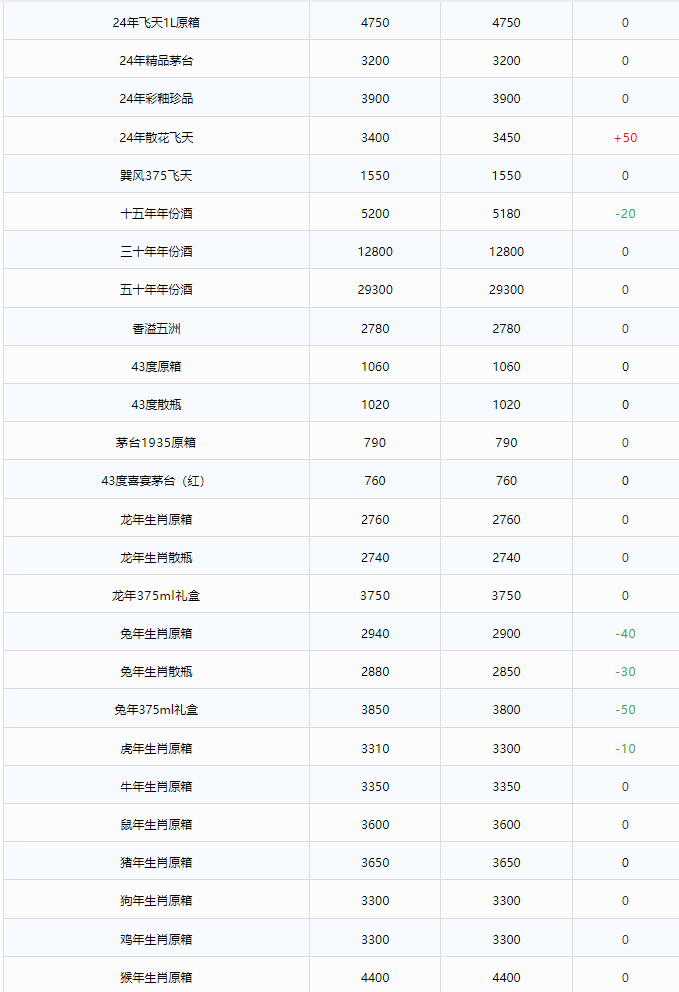
Task: Select the -30 change for 兔年生肖散瓶
Action: click(625, 672)
